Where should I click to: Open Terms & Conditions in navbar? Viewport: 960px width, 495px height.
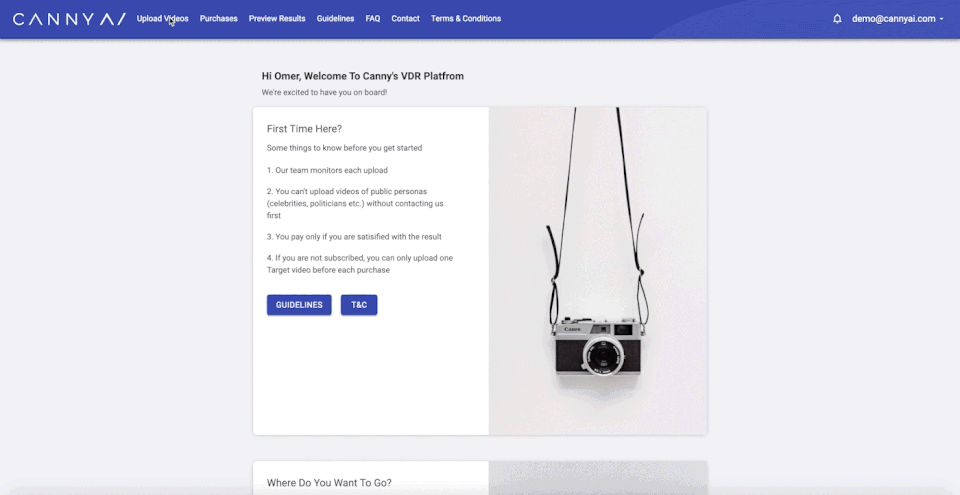tap(466, 19)
